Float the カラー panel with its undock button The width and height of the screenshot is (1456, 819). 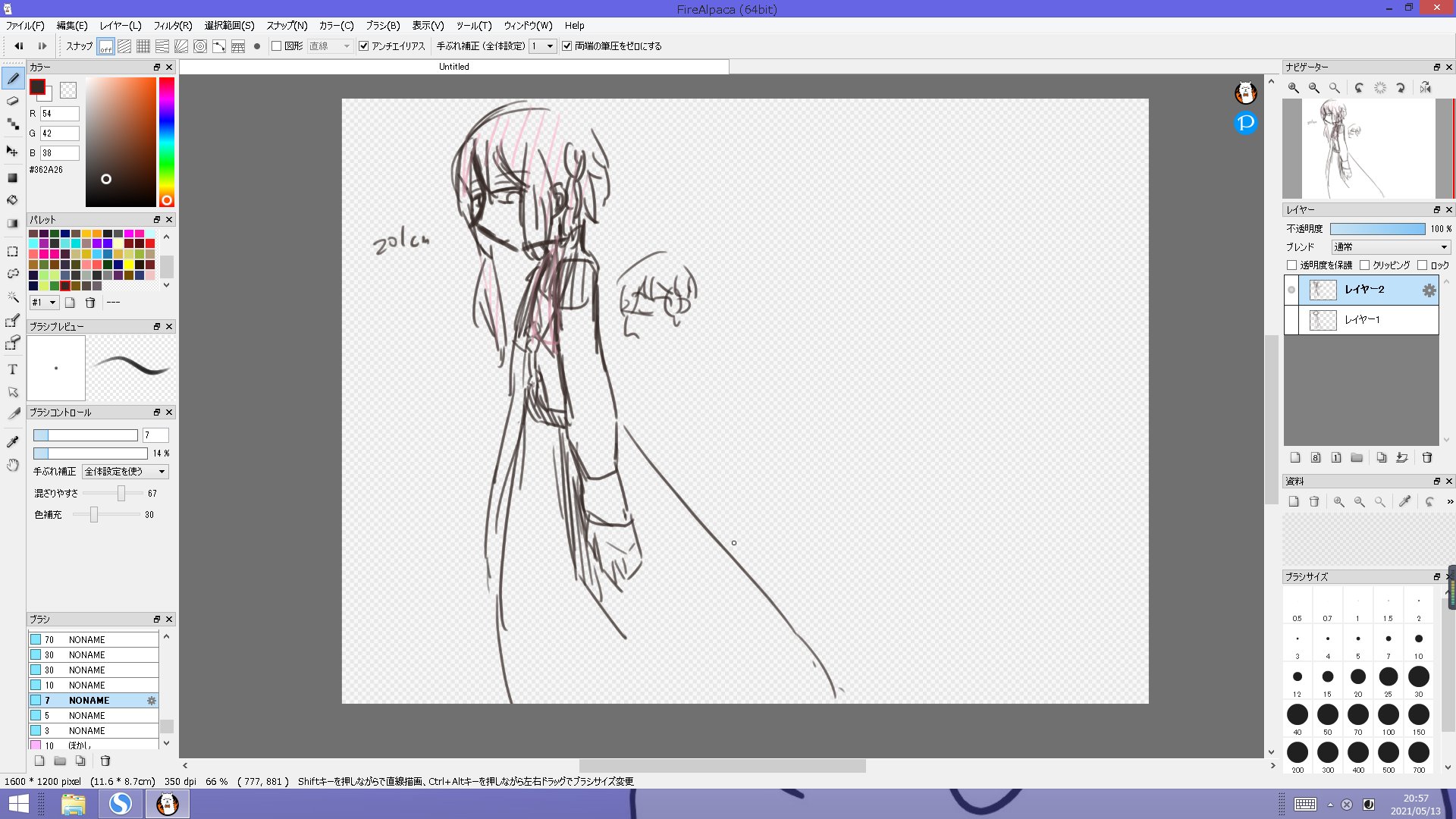(157, 67)
